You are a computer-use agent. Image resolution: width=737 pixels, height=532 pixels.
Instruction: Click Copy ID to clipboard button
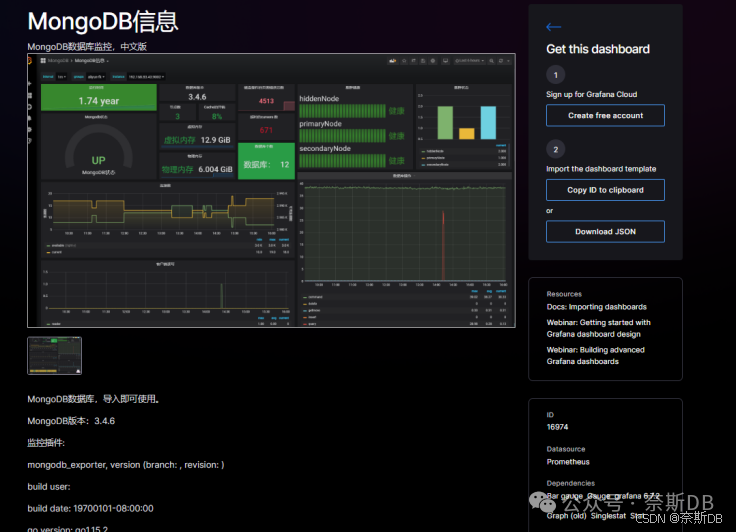605,190
